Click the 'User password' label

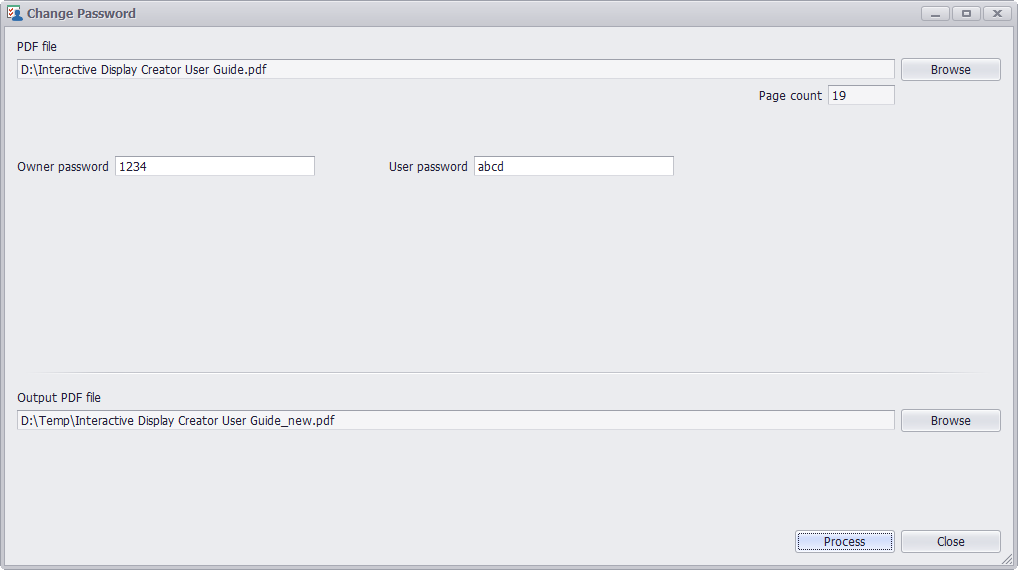(428, 167)
